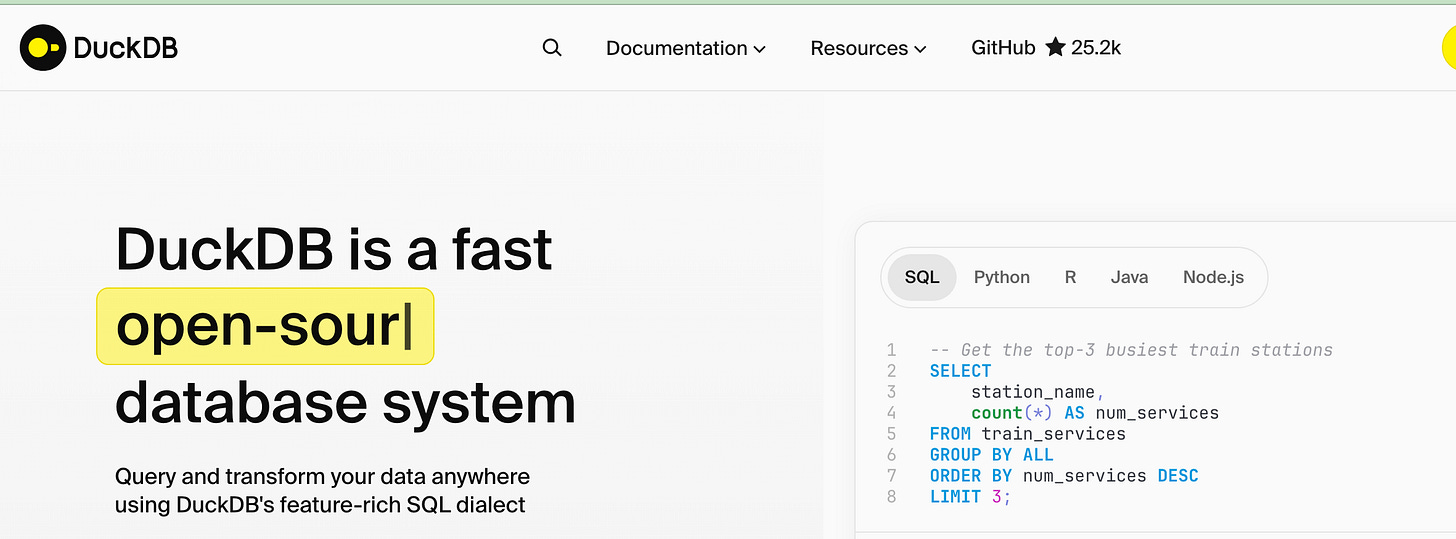The image size is (1456, 539).
Task: Visit the GitHub link
Action: coord(1003,47)
